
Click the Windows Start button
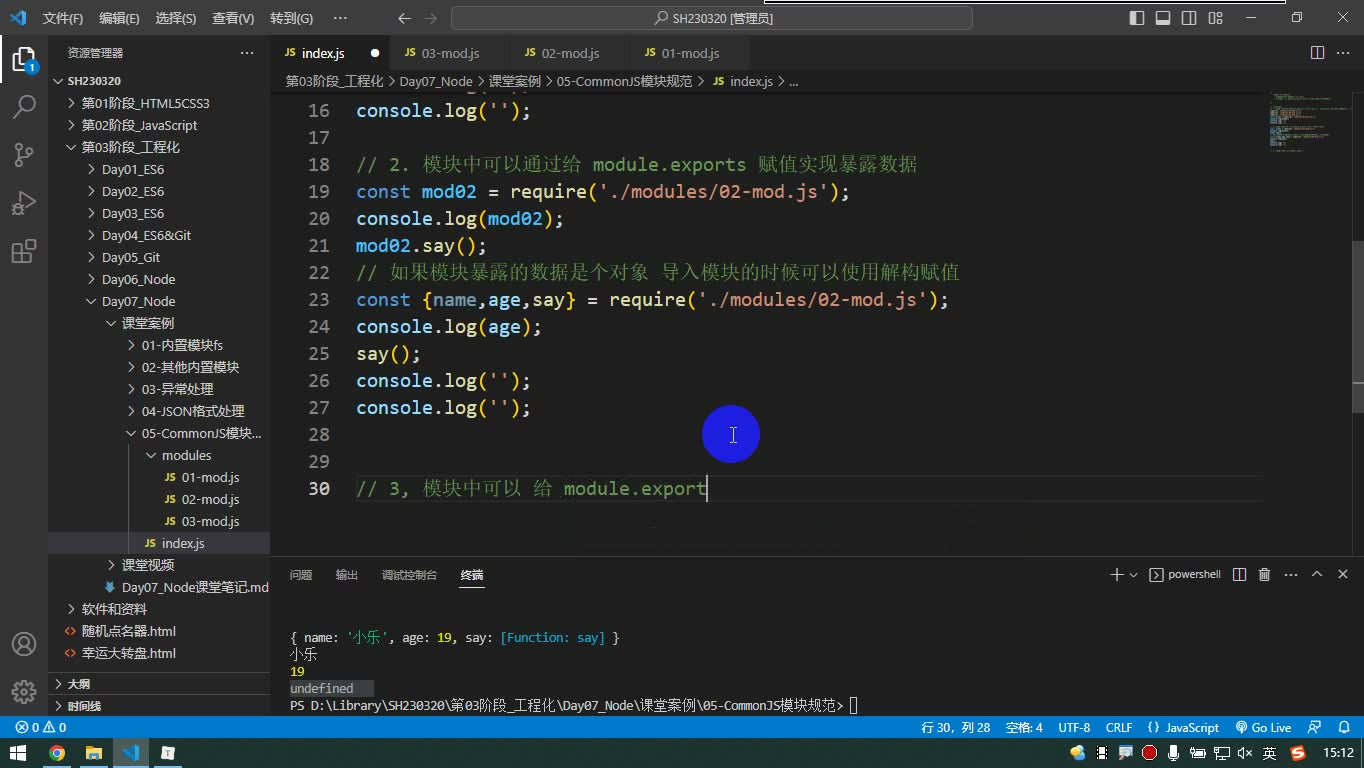point(19,753)
